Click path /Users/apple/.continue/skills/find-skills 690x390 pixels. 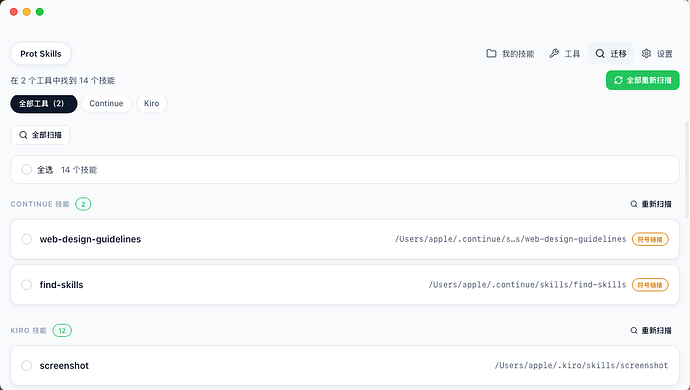pos(527,285)
